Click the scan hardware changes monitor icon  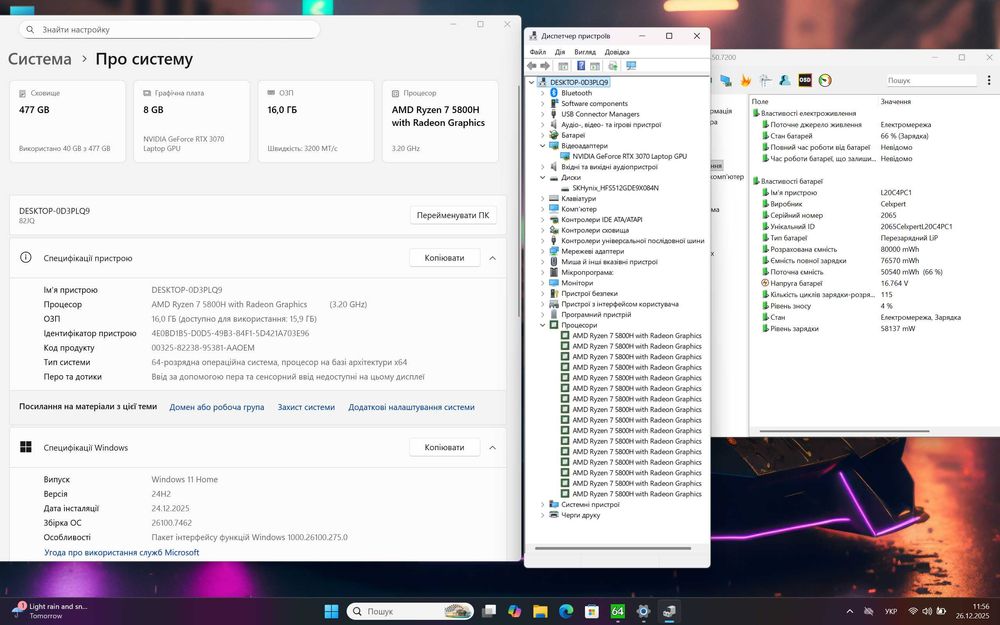pyautogui.click(x=631, y=66)
